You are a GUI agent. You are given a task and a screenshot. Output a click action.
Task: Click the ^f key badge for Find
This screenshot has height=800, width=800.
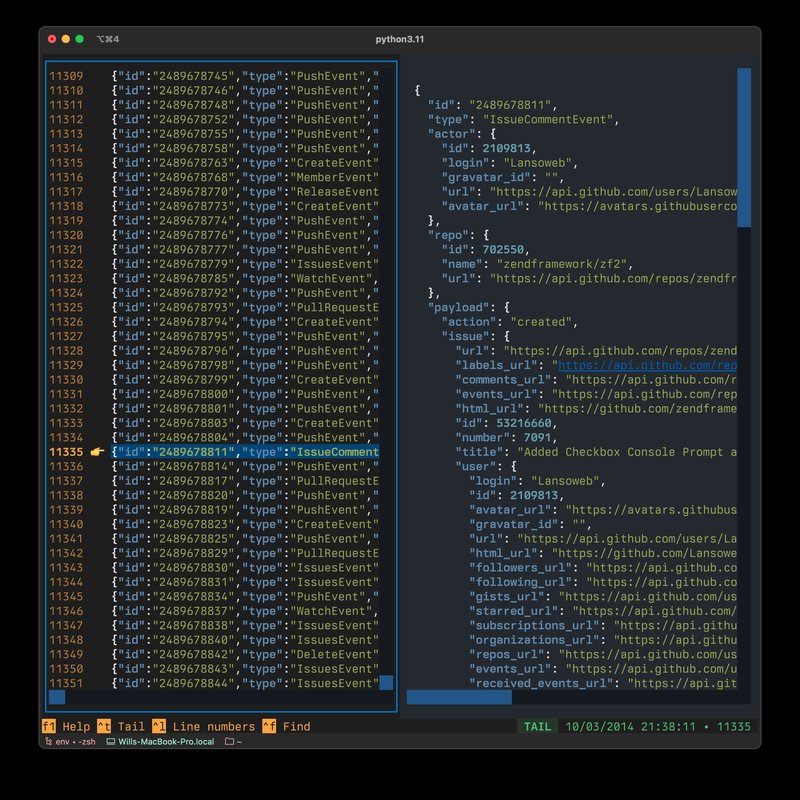coord(269,727)
